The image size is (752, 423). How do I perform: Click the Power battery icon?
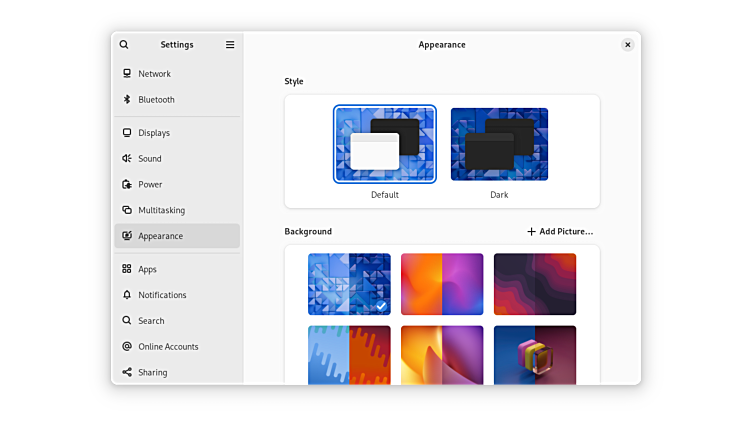[x=127, y=185]
